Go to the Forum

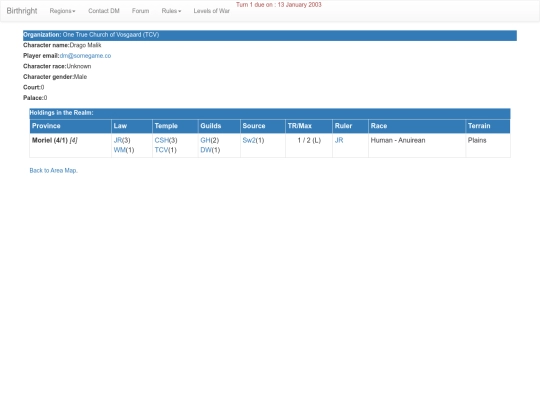point(141,11)
